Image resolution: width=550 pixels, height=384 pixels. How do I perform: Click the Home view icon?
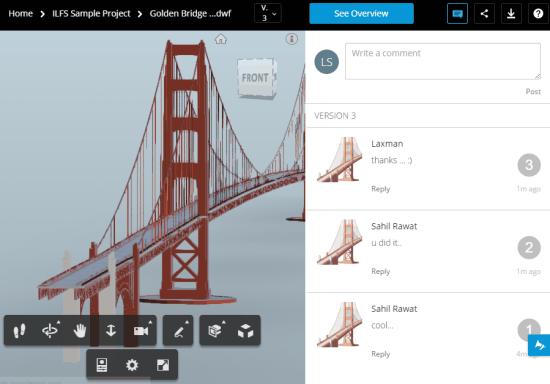click(x=221, y=39)
